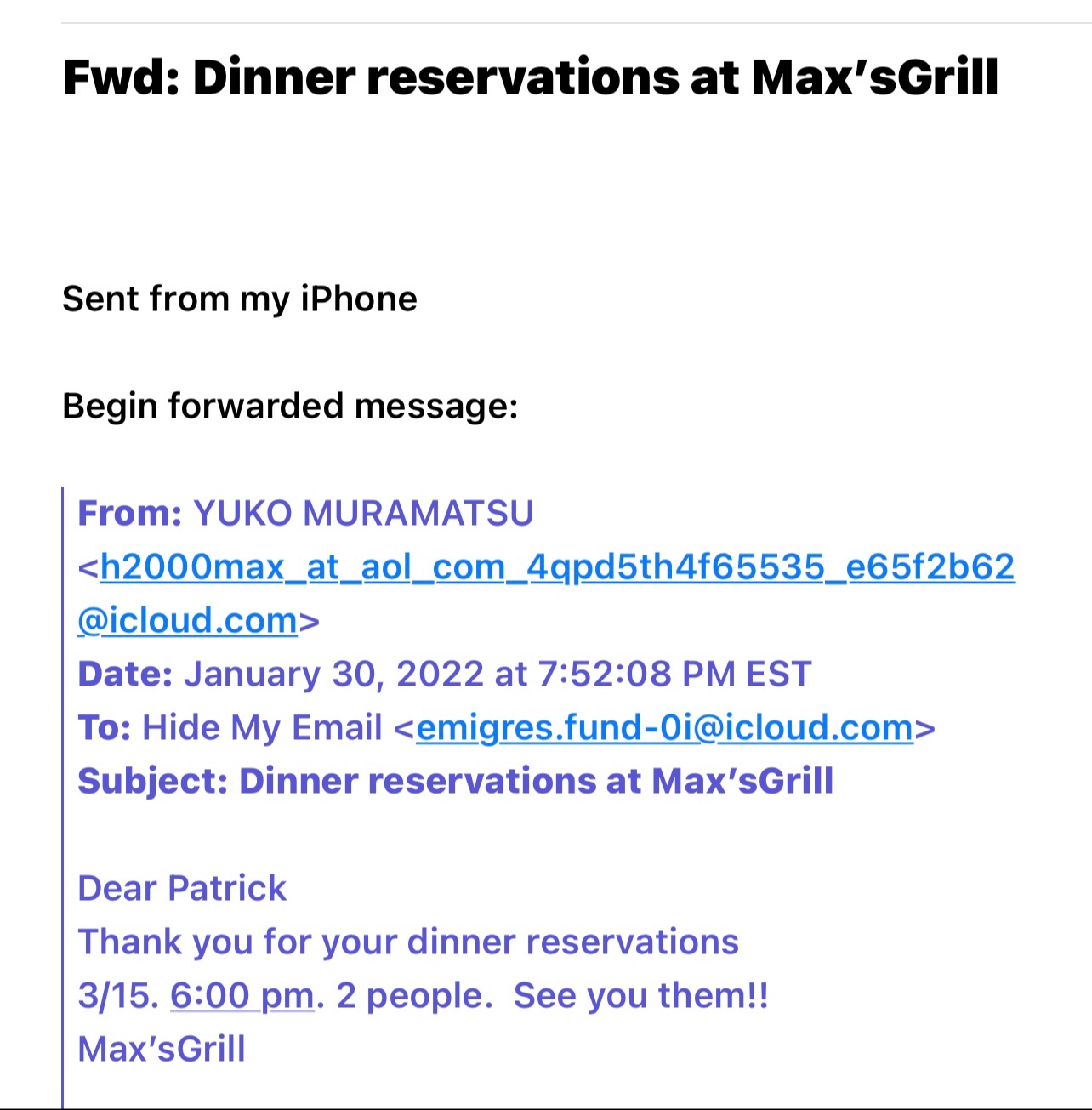Click the 'Sent from my iPhone' line
Screen dimensions: 1092x1110
click(x=240, y=299)
